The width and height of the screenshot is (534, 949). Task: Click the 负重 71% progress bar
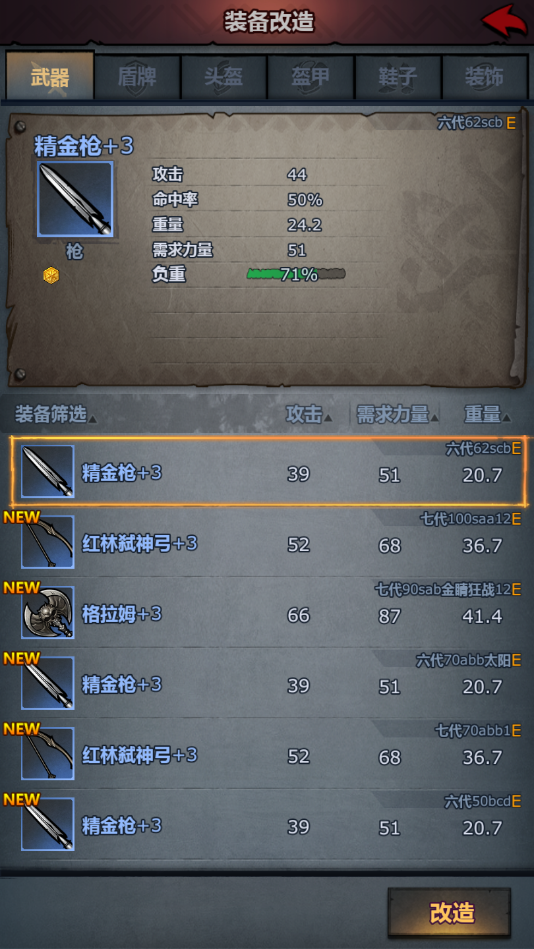(x=296, y=275)
